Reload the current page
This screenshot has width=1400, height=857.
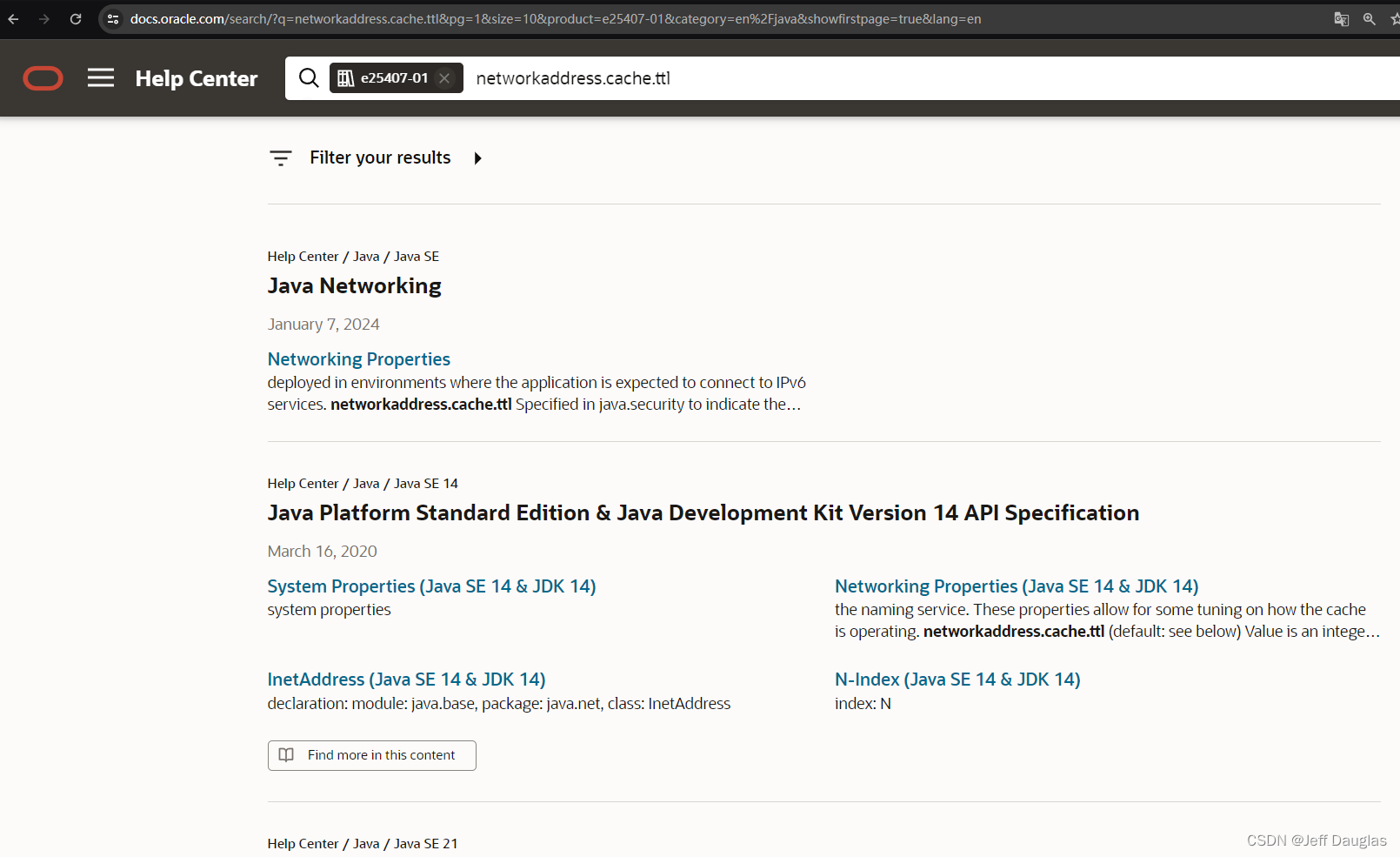pos(76,19)
